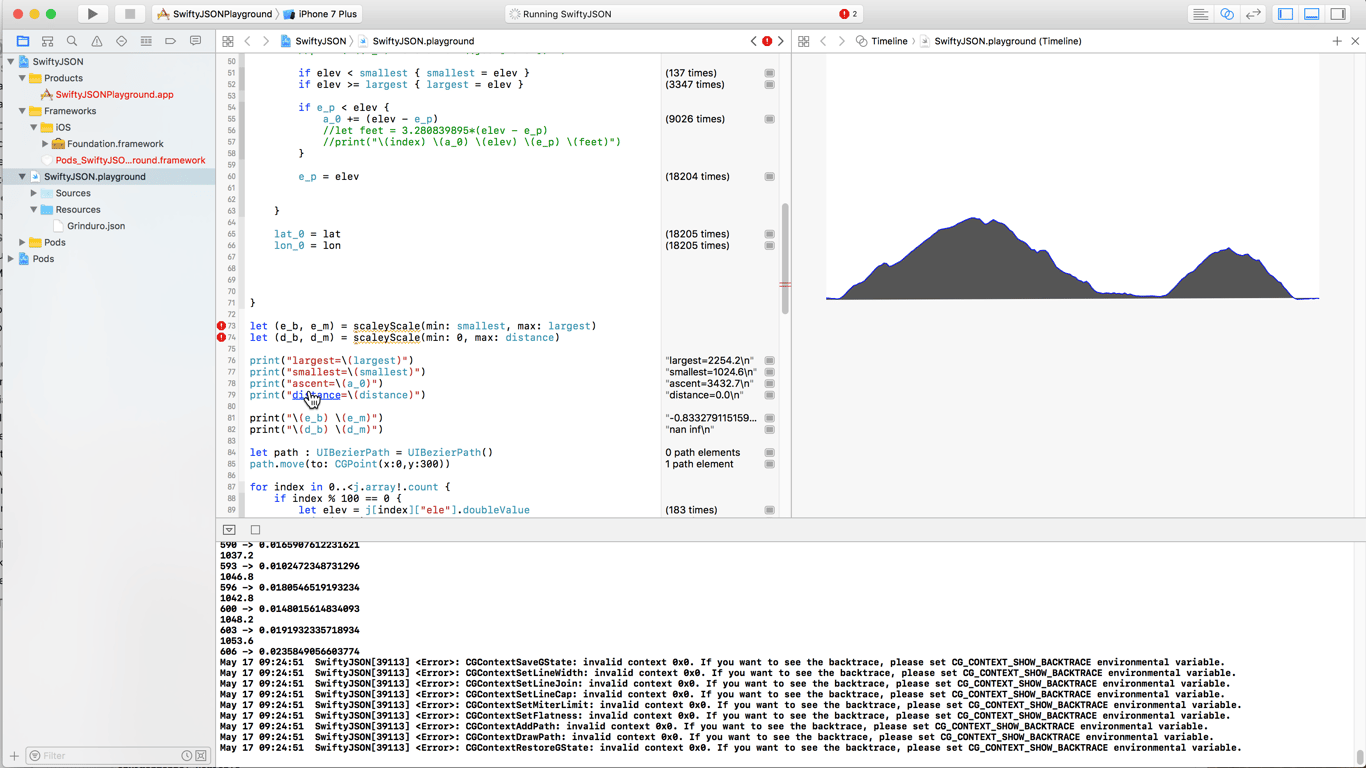Click the source editor vertical scrollbar

click(x=785, y=258)
